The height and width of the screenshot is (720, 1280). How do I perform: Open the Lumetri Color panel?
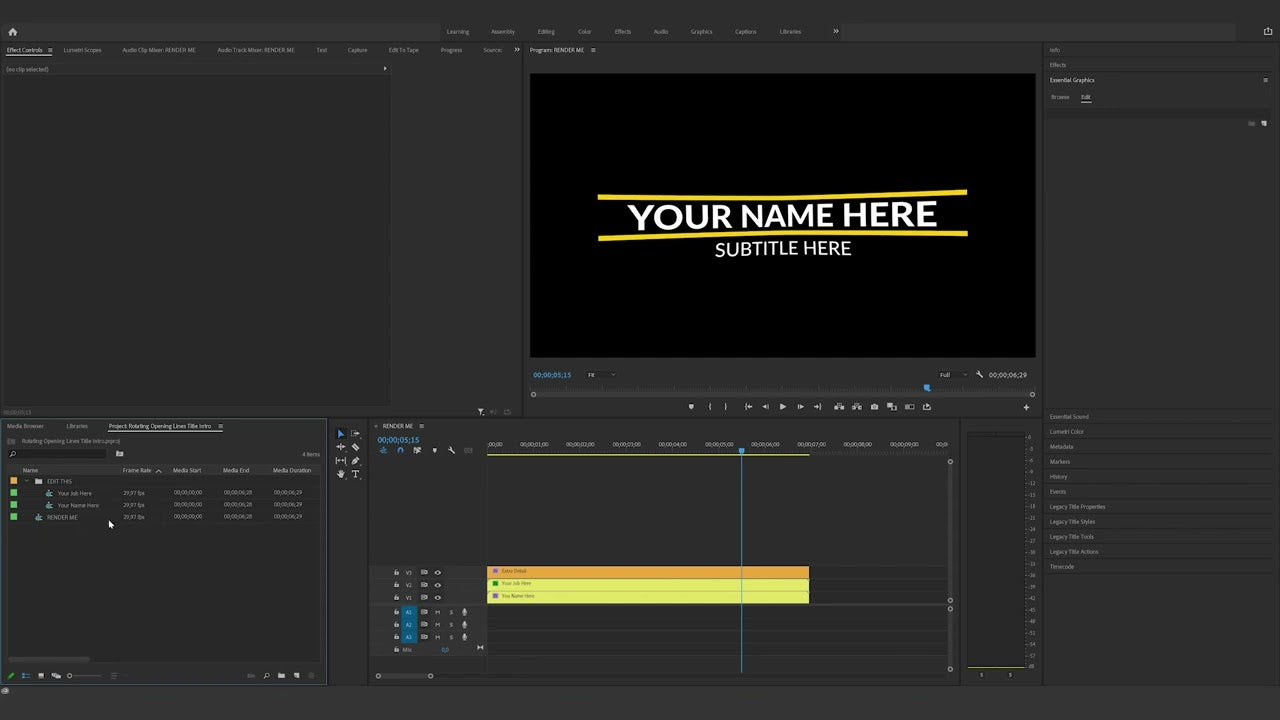point(1067,432)
